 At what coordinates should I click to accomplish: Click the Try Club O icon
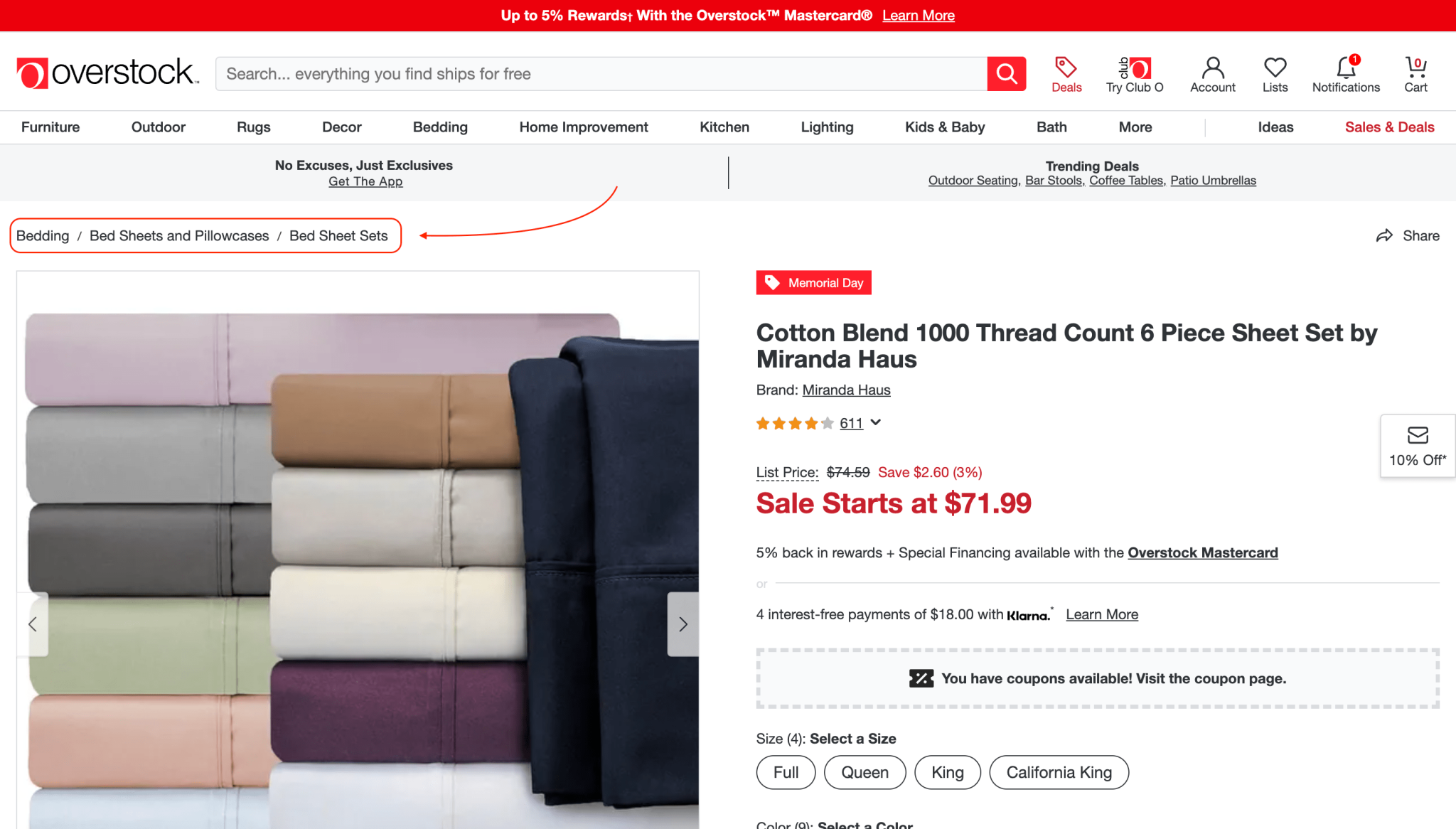[x=1134, y=68]
